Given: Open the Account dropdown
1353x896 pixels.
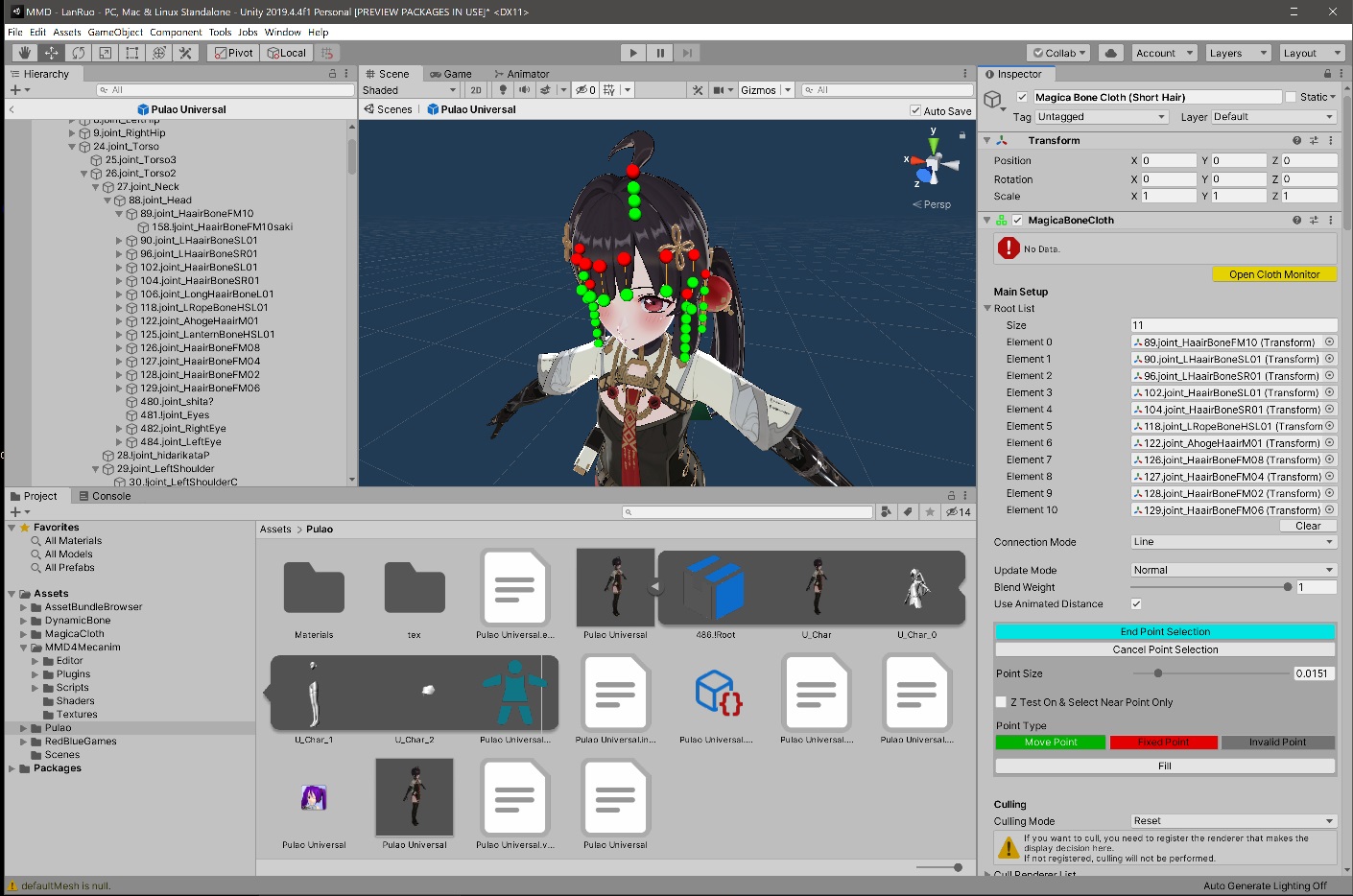Looking at the screenshot, I should click(1164, 53).
